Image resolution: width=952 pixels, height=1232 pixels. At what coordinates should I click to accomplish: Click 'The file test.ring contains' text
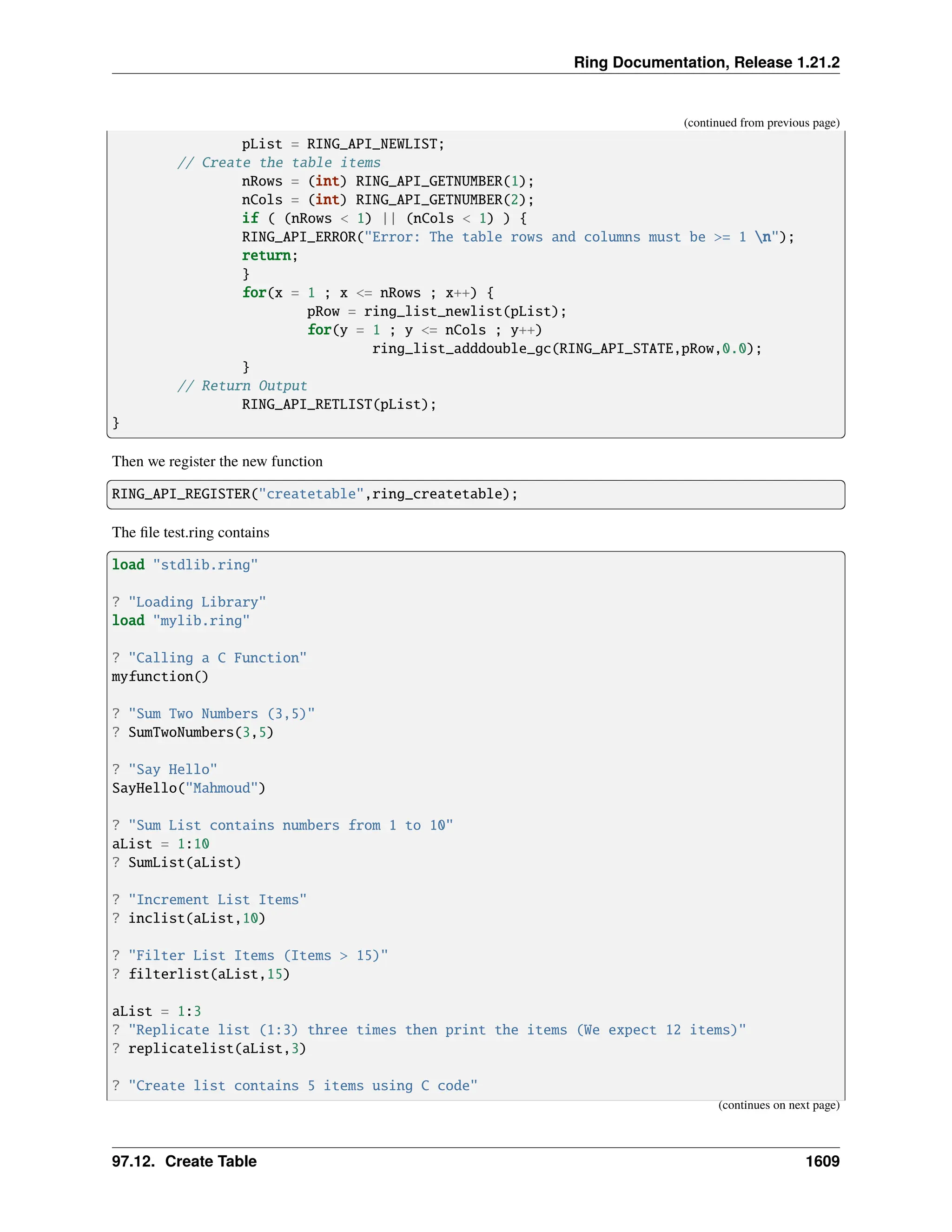coord(191,532)
